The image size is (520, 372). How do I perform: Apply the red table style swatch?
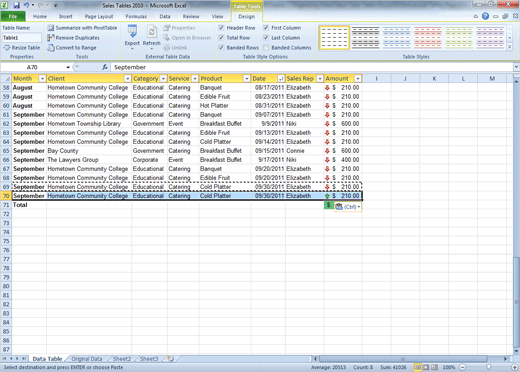428,38
